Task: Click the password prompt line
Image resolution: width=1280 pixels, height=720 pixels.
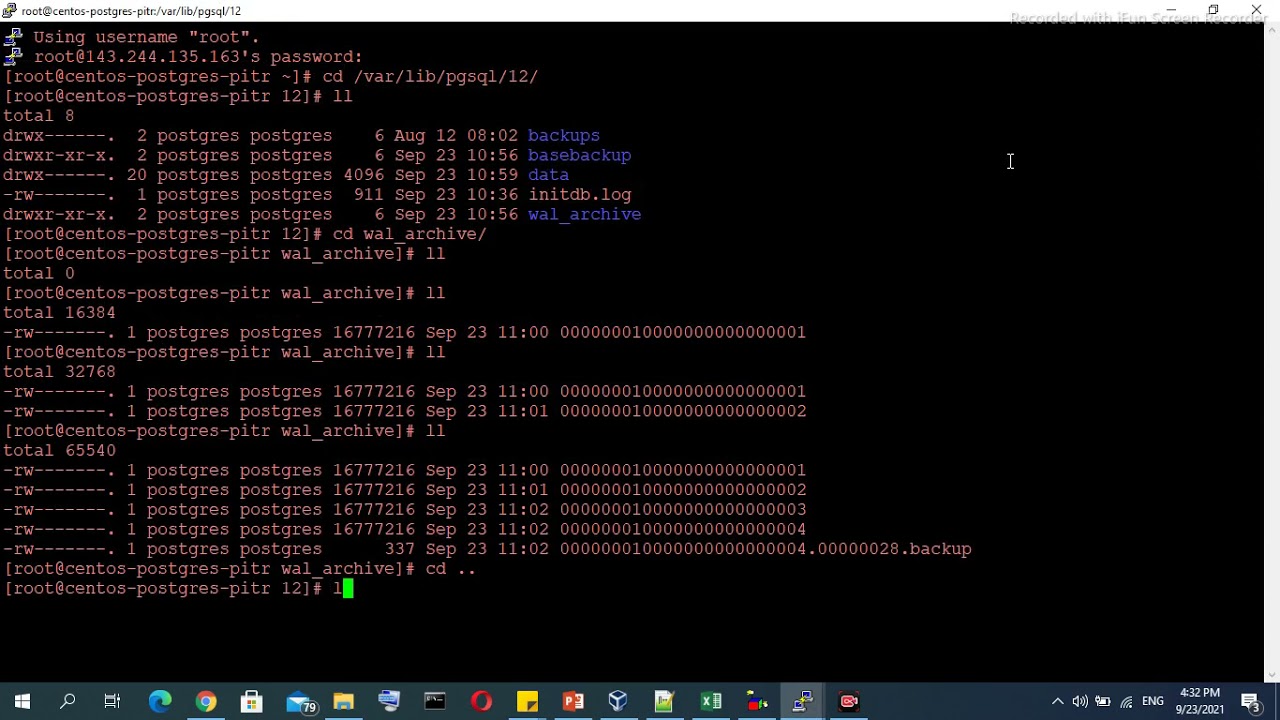Action: point(198,57)
